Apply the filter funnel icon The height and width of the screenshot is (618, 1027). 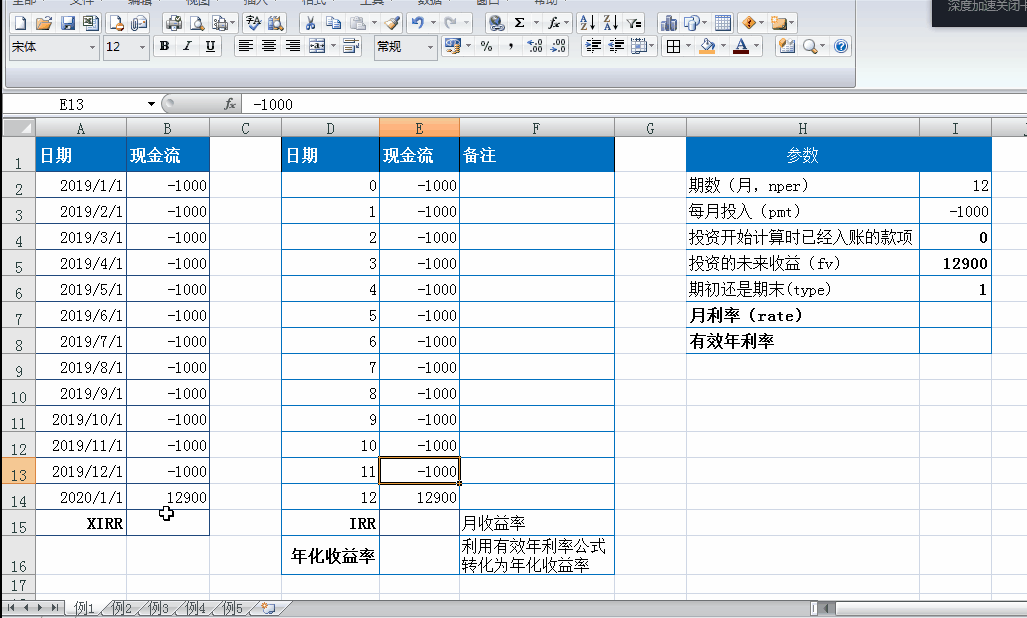click(x=633, y=24)
